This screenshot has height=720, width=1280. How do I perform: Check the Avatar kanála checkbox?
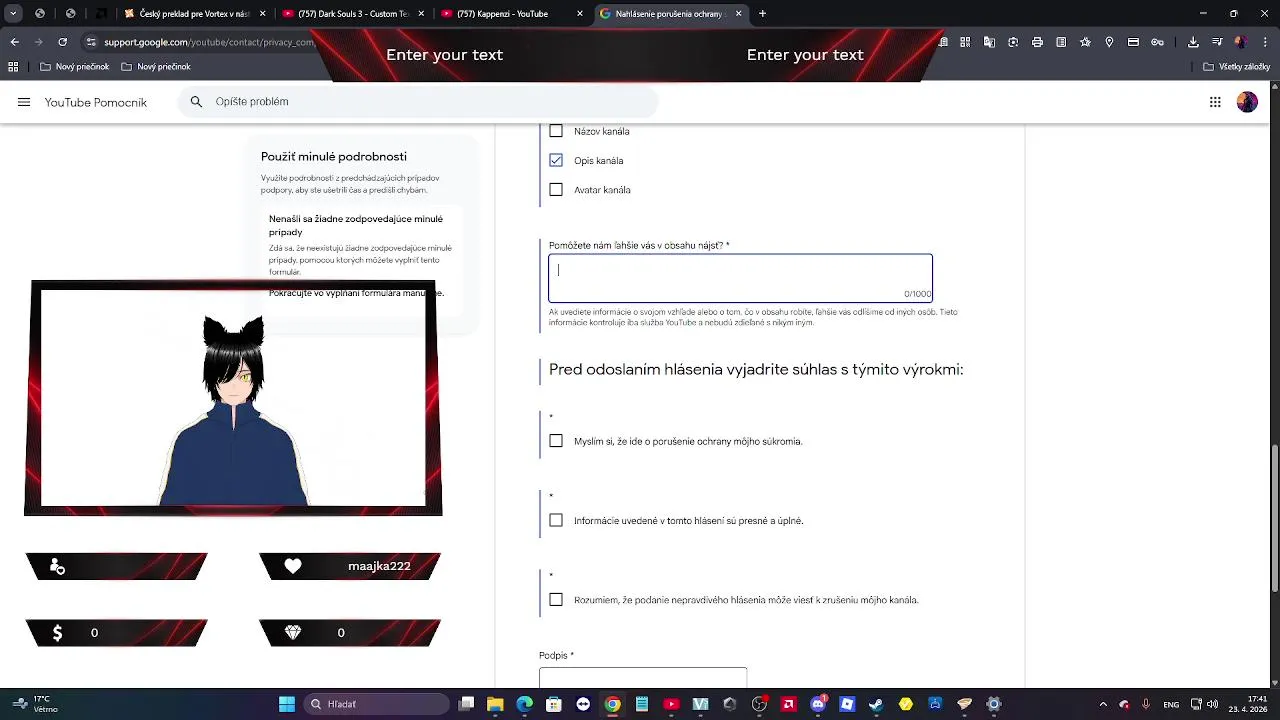(x=556, y=190)
